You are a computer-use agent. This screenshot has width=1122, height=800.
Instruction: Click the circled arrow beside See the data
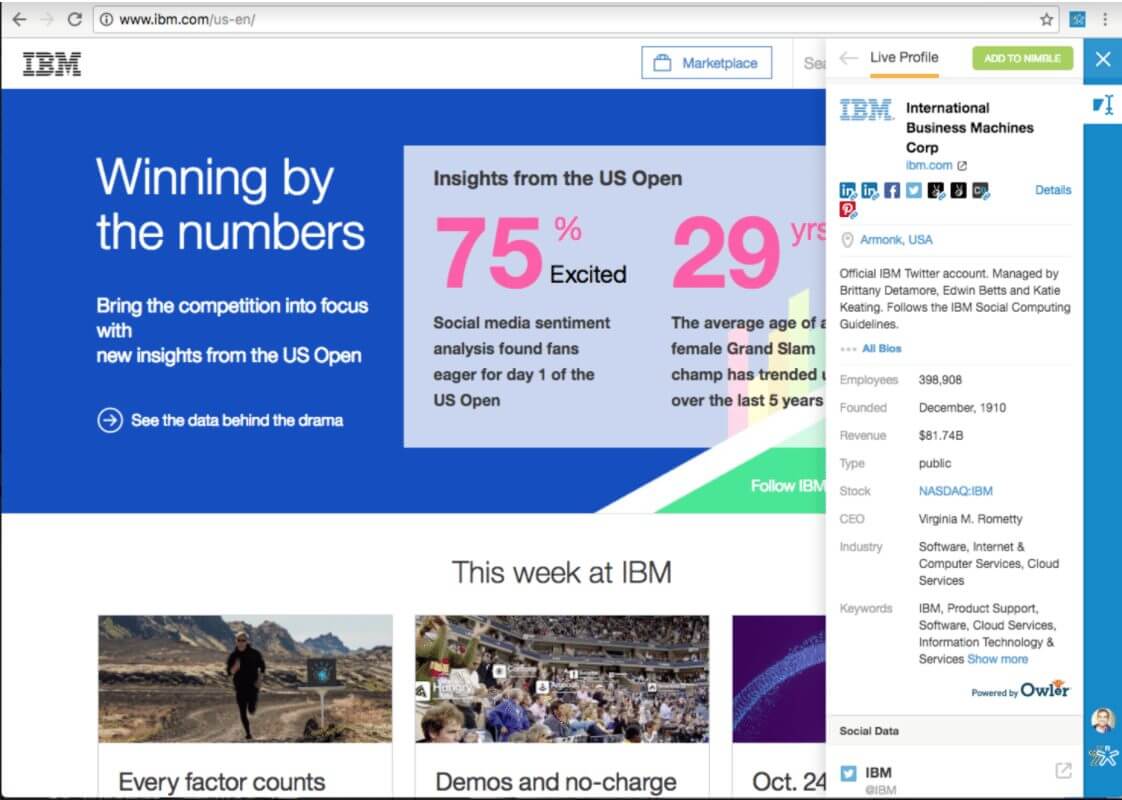[x=109, y=420]
